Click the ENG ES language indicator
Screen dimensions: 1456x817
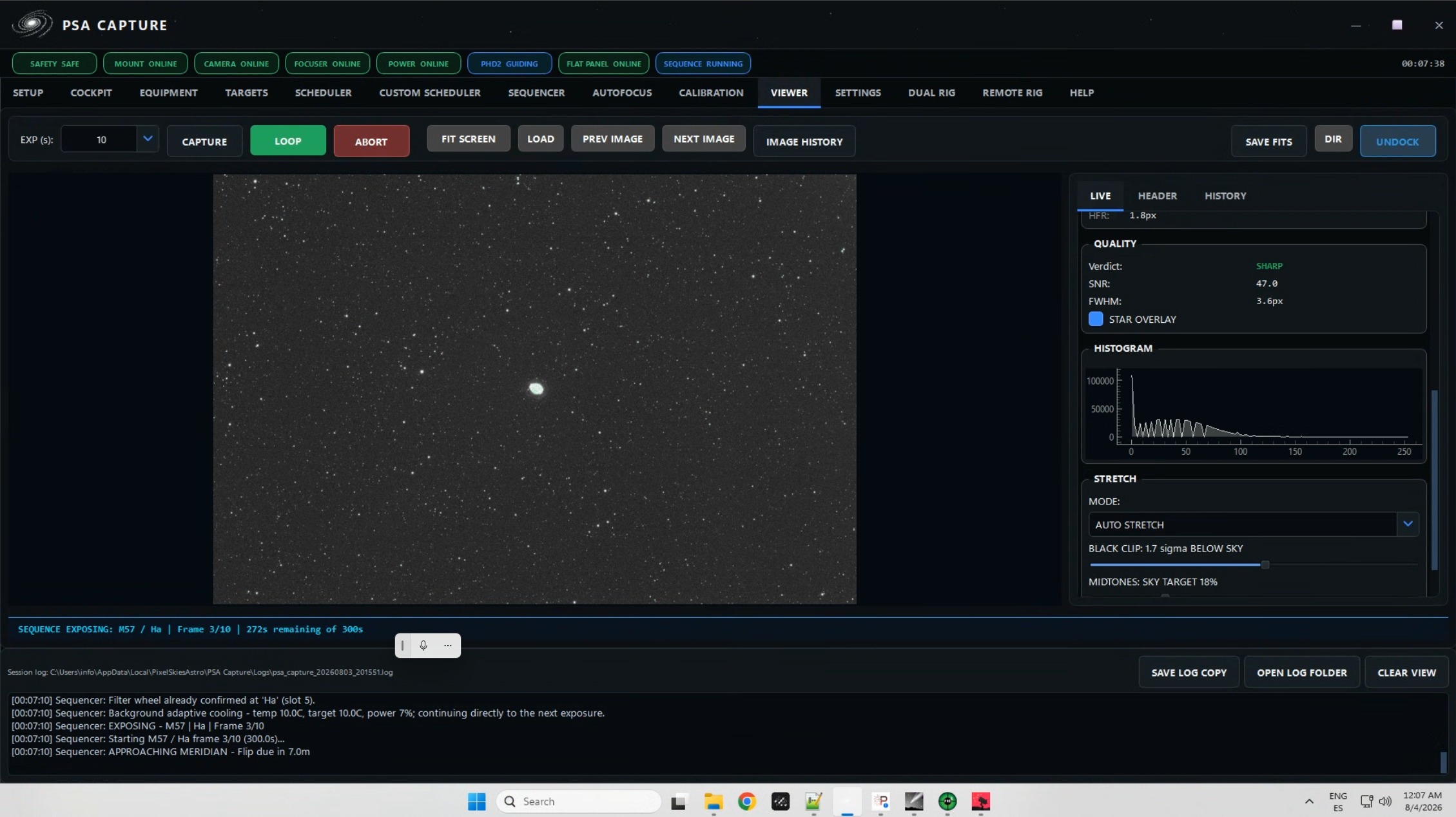1338,802
